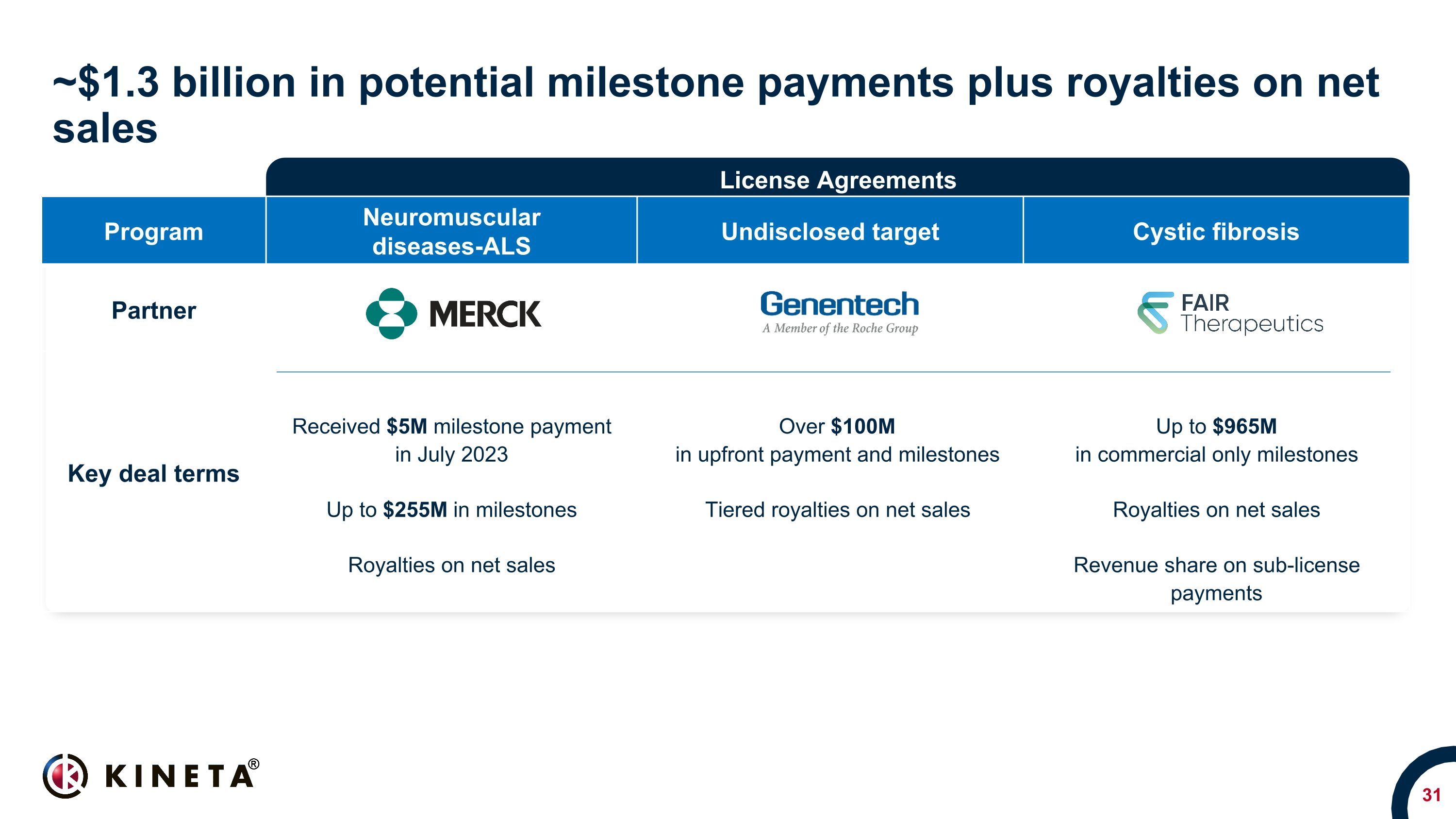The height and width of the screenshot is (819, 1456).
Task: Click the registered trademark symbol by Kineta
Action: coord(254,764)
